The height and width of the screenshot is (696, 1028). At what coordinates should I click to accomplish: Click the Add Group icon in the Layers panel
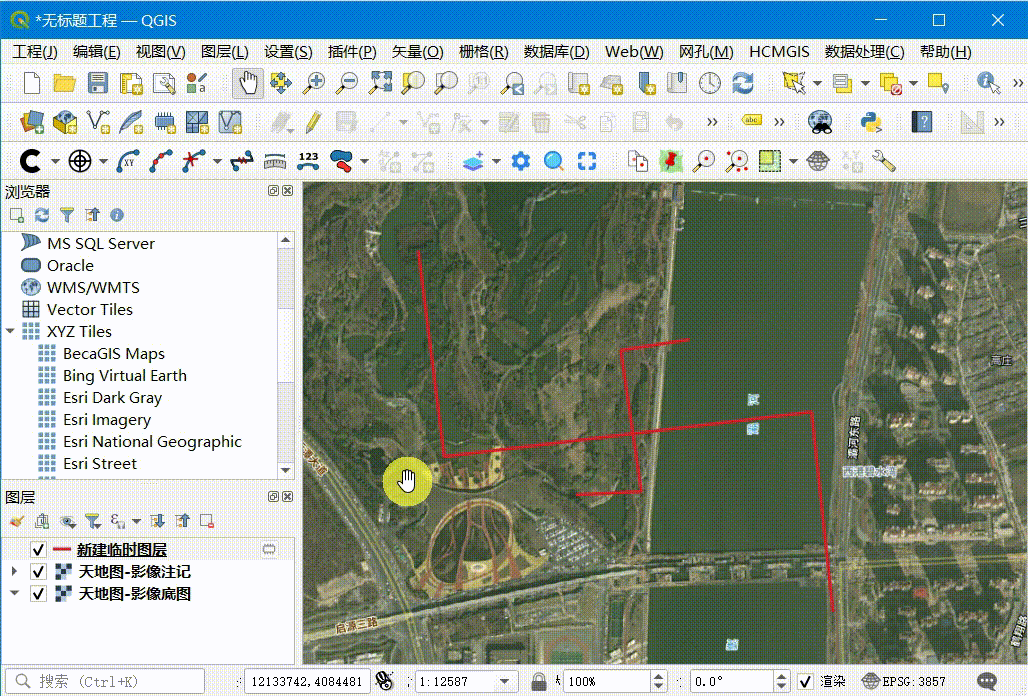tap(42, 522)
